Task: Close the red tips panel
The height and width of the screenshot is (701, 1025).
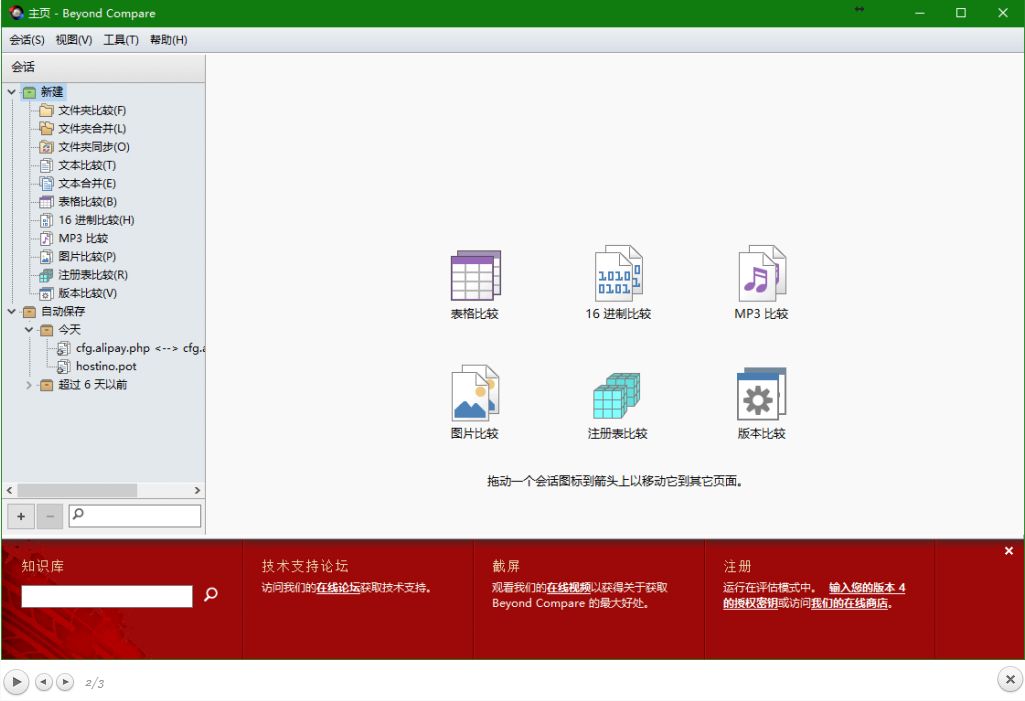Action: coord(1009,551)
